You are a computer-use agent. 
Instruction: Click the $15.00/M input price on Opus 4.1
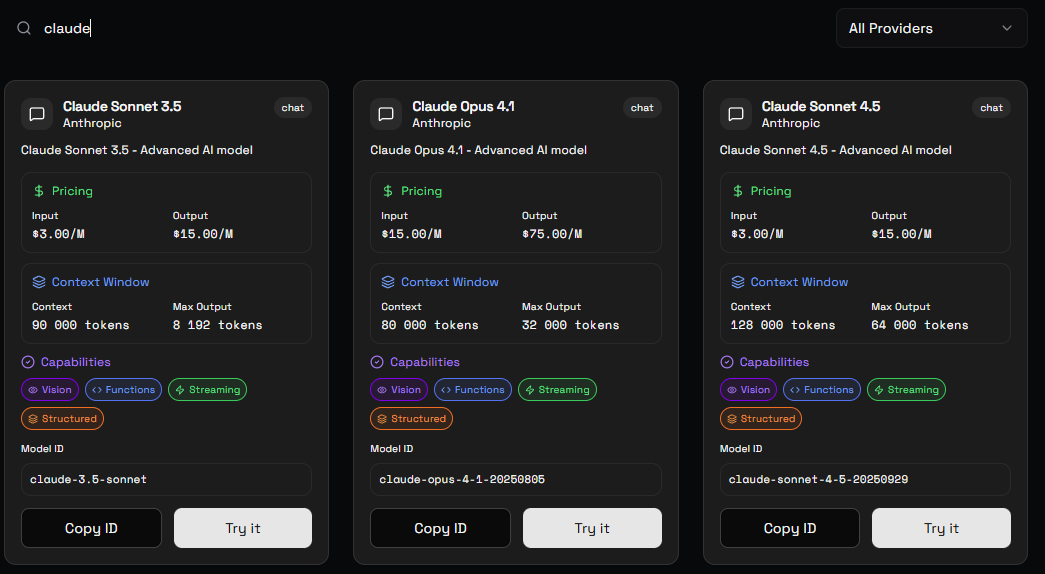(411, 234)
